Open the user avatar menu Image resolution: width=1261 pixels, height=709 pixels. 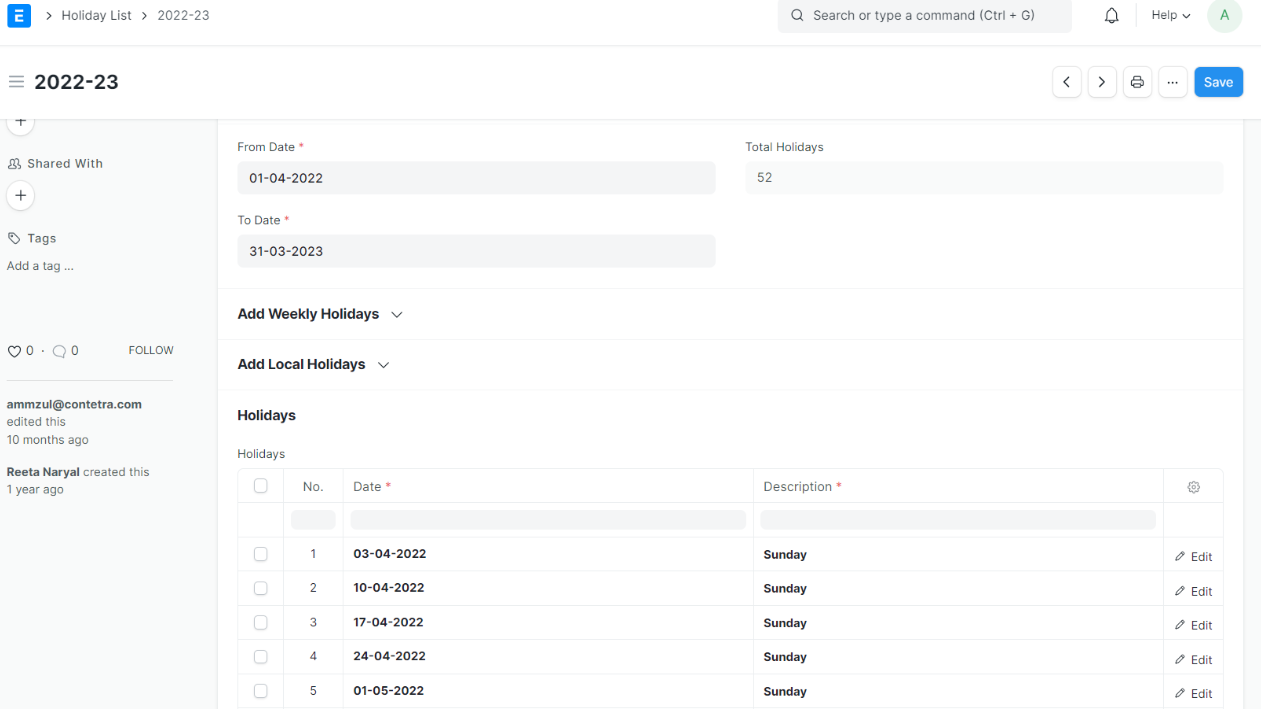tap(1224, 16)
